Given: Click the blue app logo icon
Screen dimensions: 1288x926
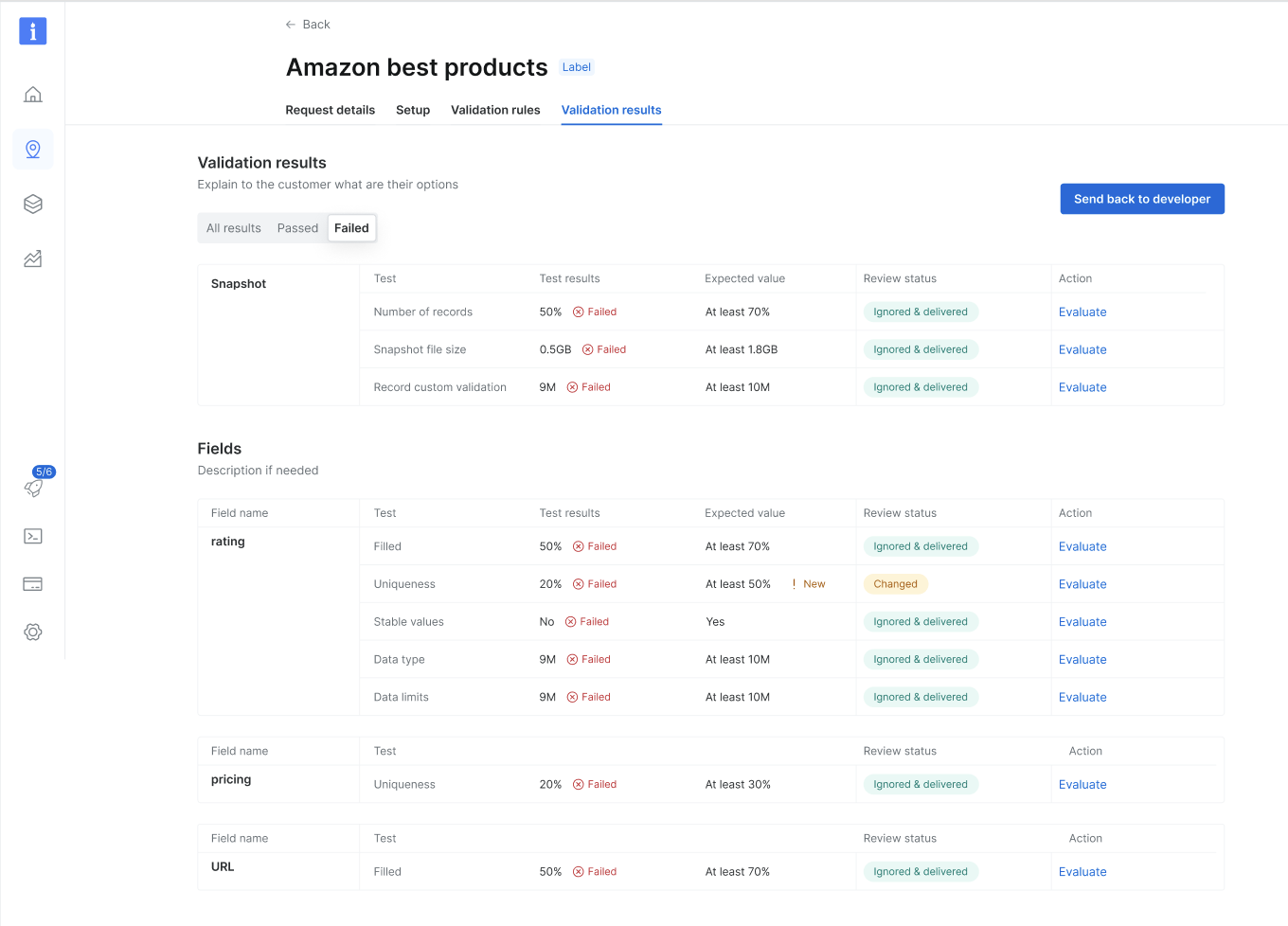Looking at the screenshot, I should pyautogui.click(x=33, y=31).
